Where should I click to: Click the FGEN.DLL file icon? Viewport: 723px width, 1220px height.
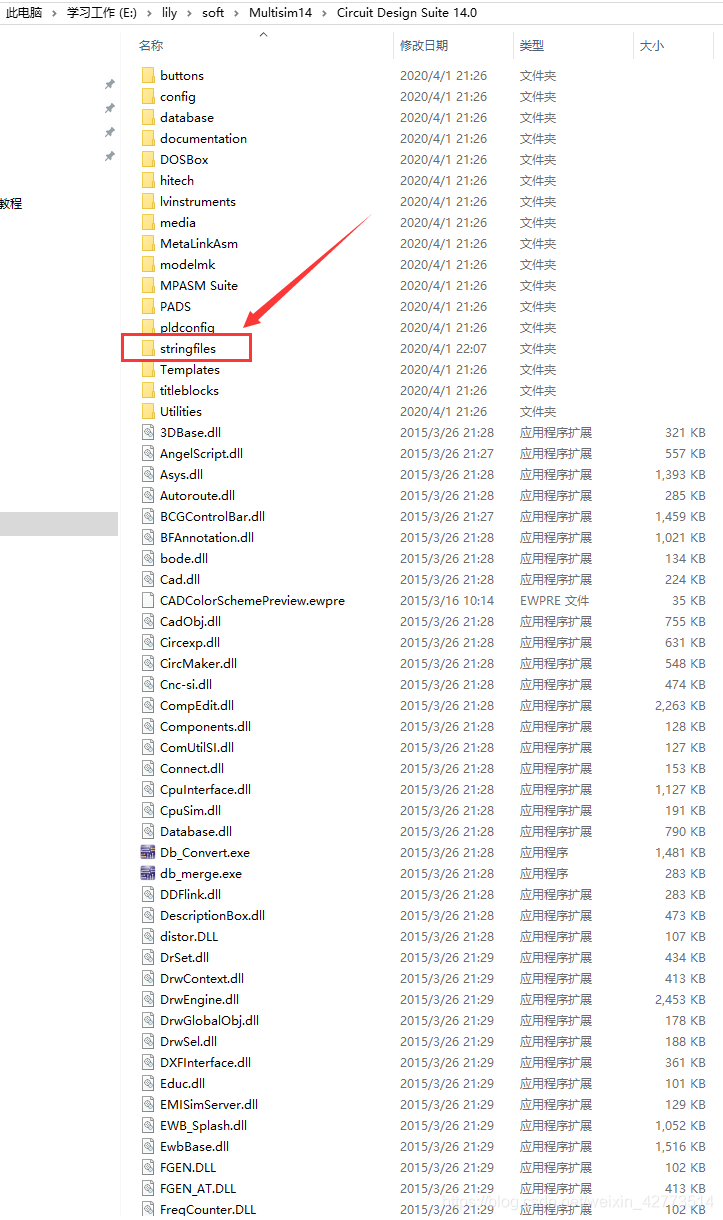pyautogui.click(x=148, y=1167)
